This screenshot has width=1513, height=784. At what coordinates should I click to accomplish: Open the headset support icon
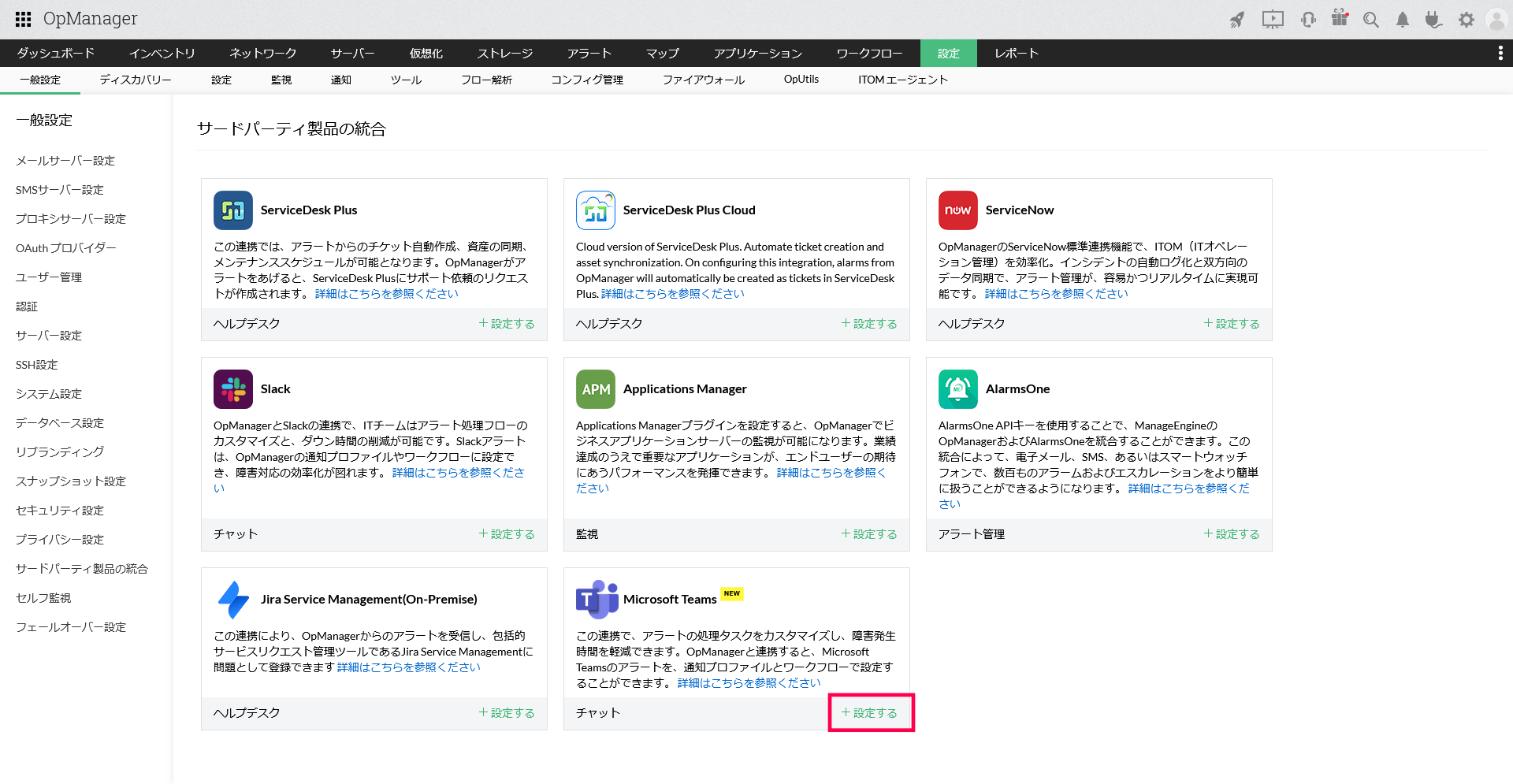(x=1308, y=20)
